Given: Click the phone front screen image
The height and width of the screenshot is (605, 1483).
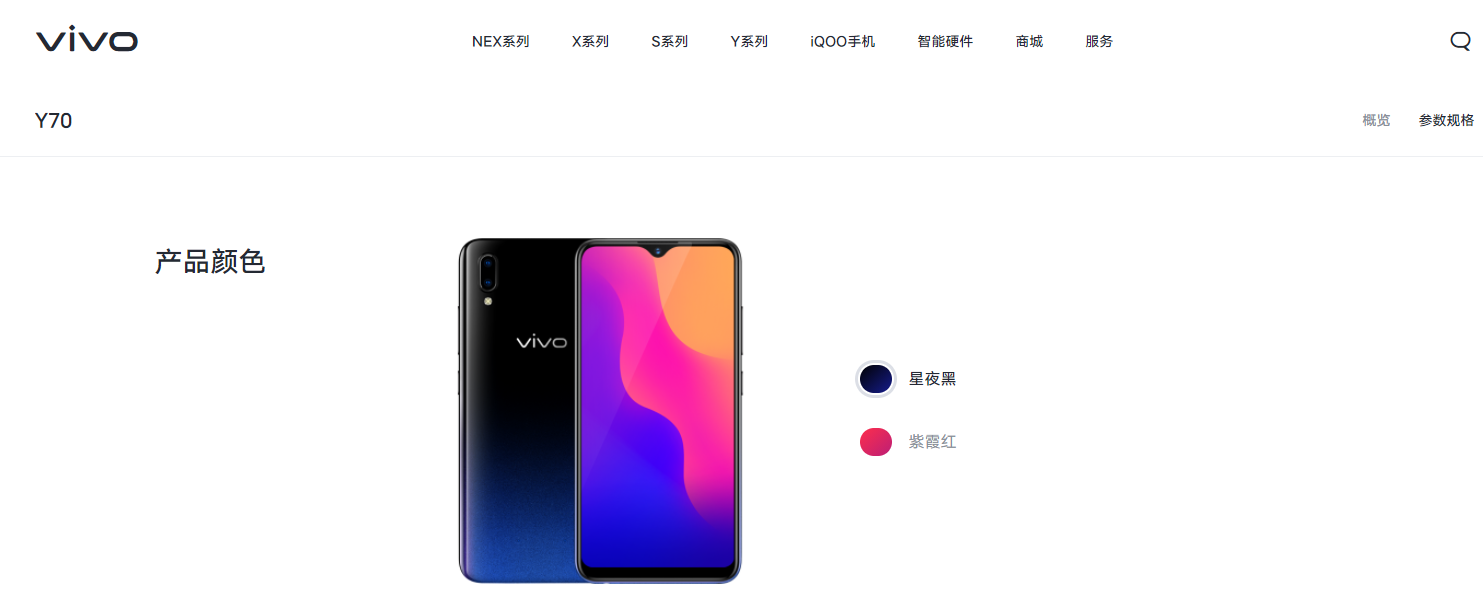Looking at the screenshot, I should (x=658, y=411).
